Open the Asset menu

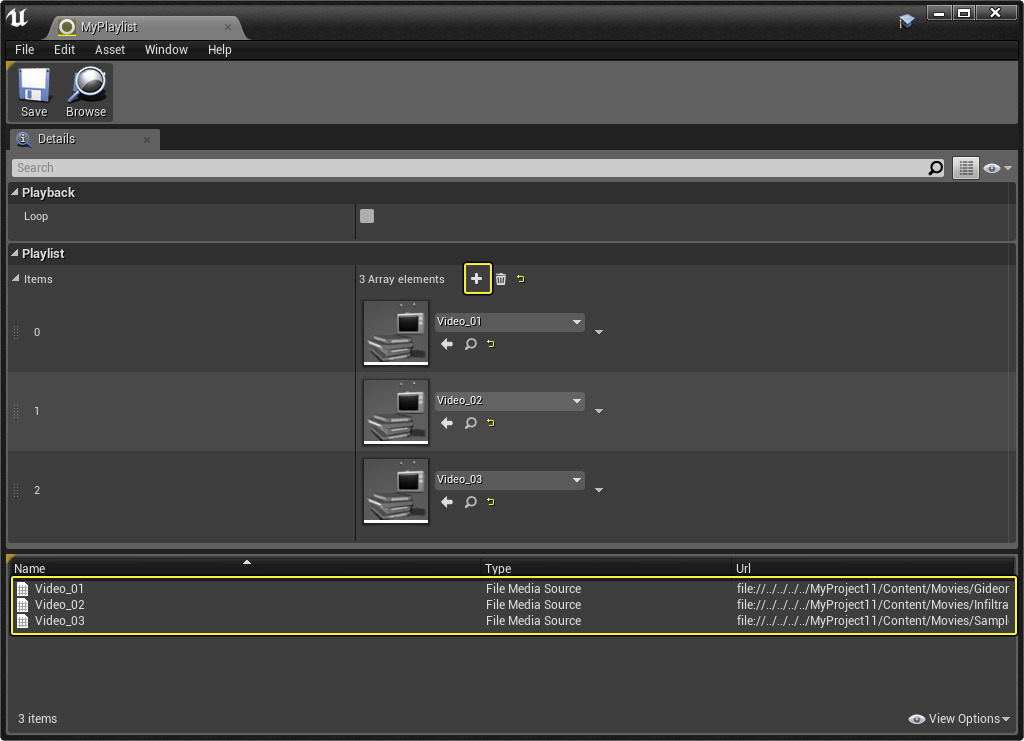[x=110, y=50]
